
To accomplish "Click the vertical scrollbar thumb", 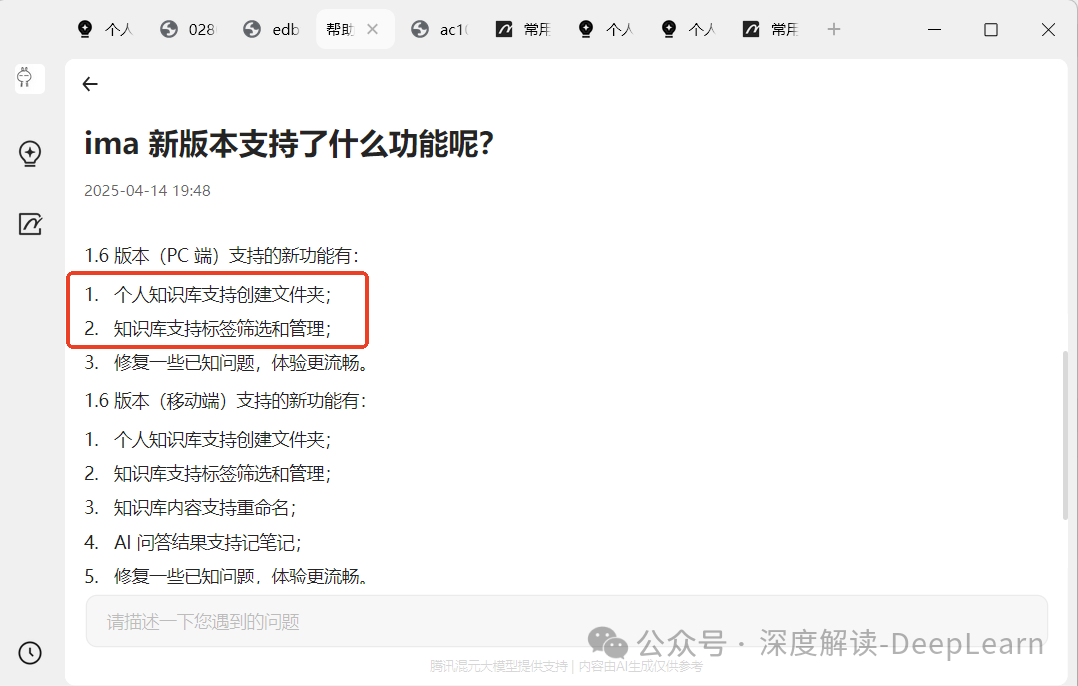I will [1065, 435].
